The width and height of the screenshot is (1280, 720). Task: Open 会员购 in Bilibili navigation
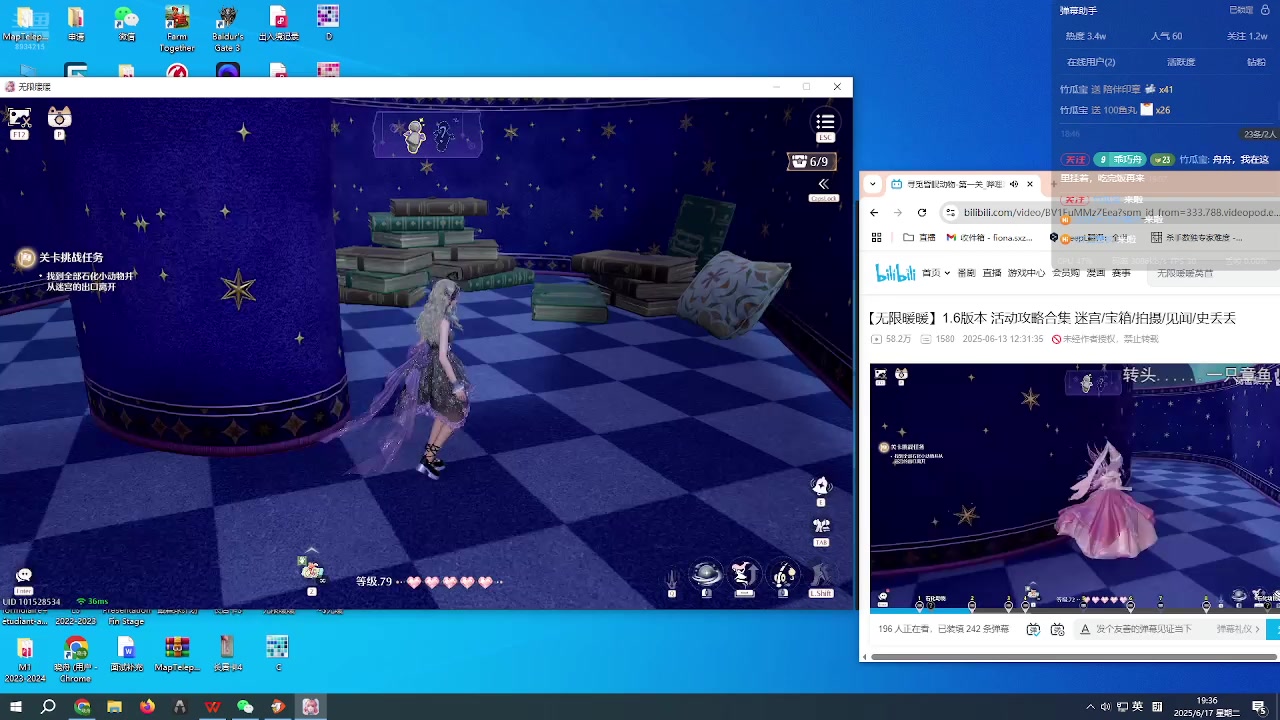tap(1066, 273)
